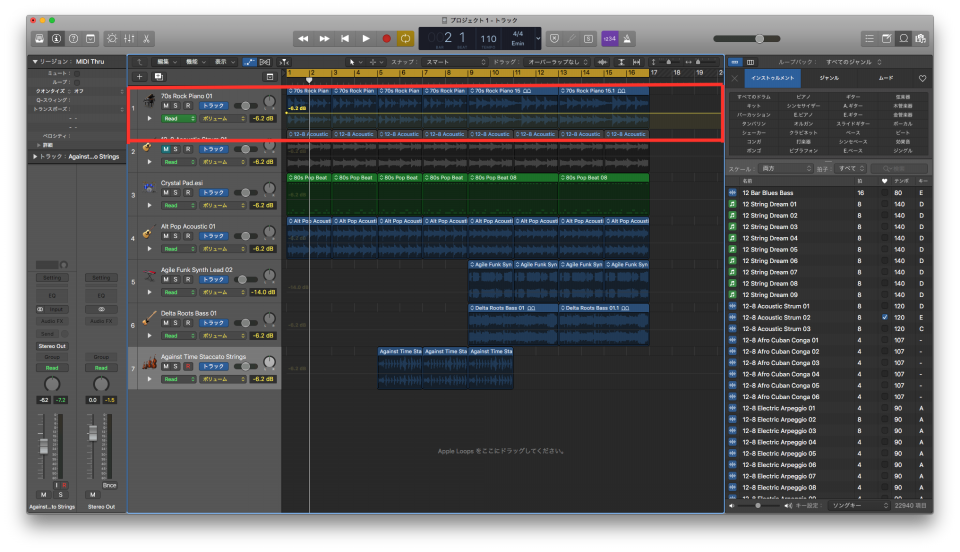Switch the loop browser to button view
This screenshot has width=960, height=552.
tap(735, 62)
